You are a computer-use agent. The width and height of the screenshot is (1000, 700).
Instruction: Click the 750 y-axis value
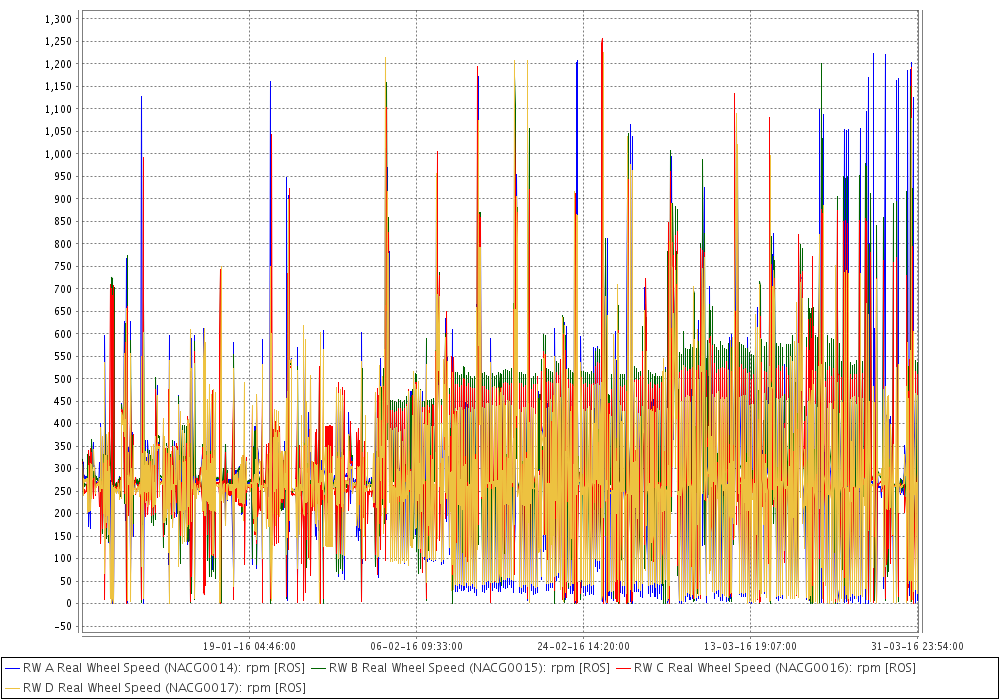point(63,266)
